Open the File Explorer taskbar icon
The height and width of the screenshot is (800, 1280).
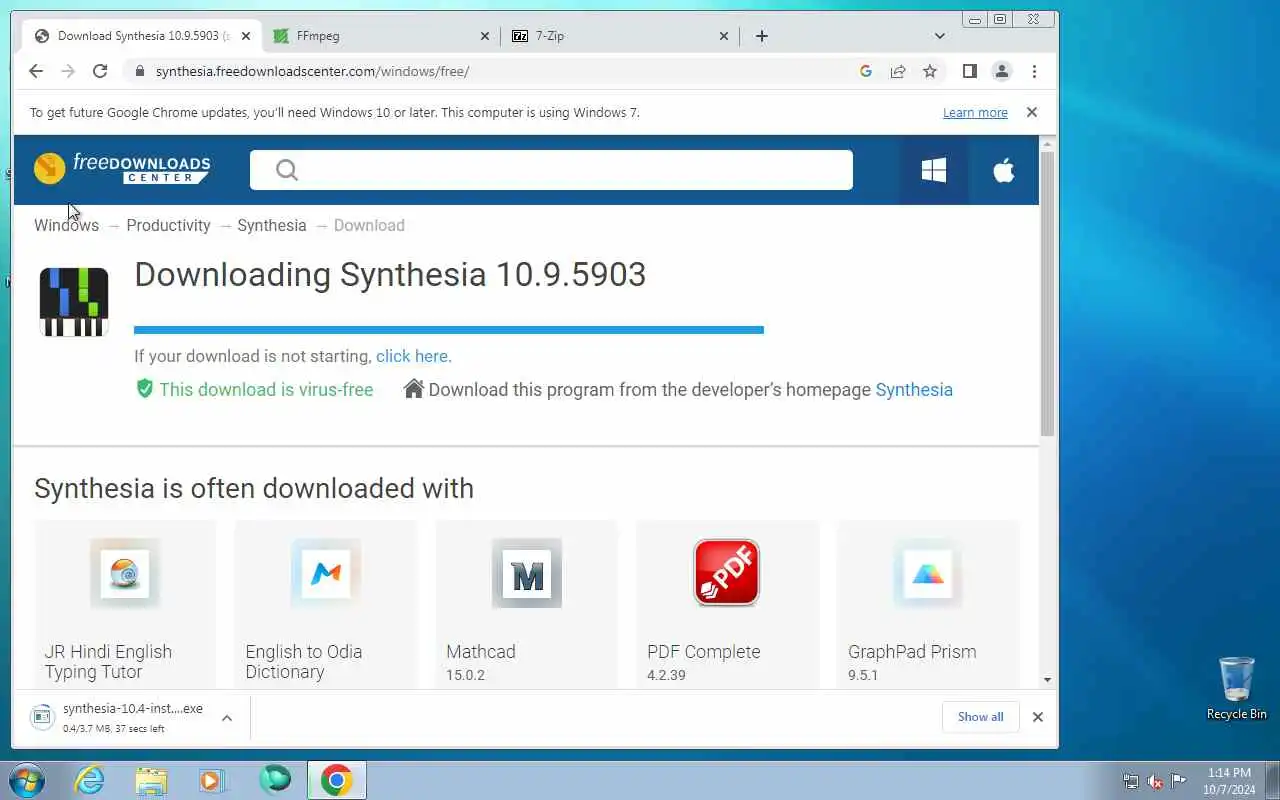coord(151,780)
